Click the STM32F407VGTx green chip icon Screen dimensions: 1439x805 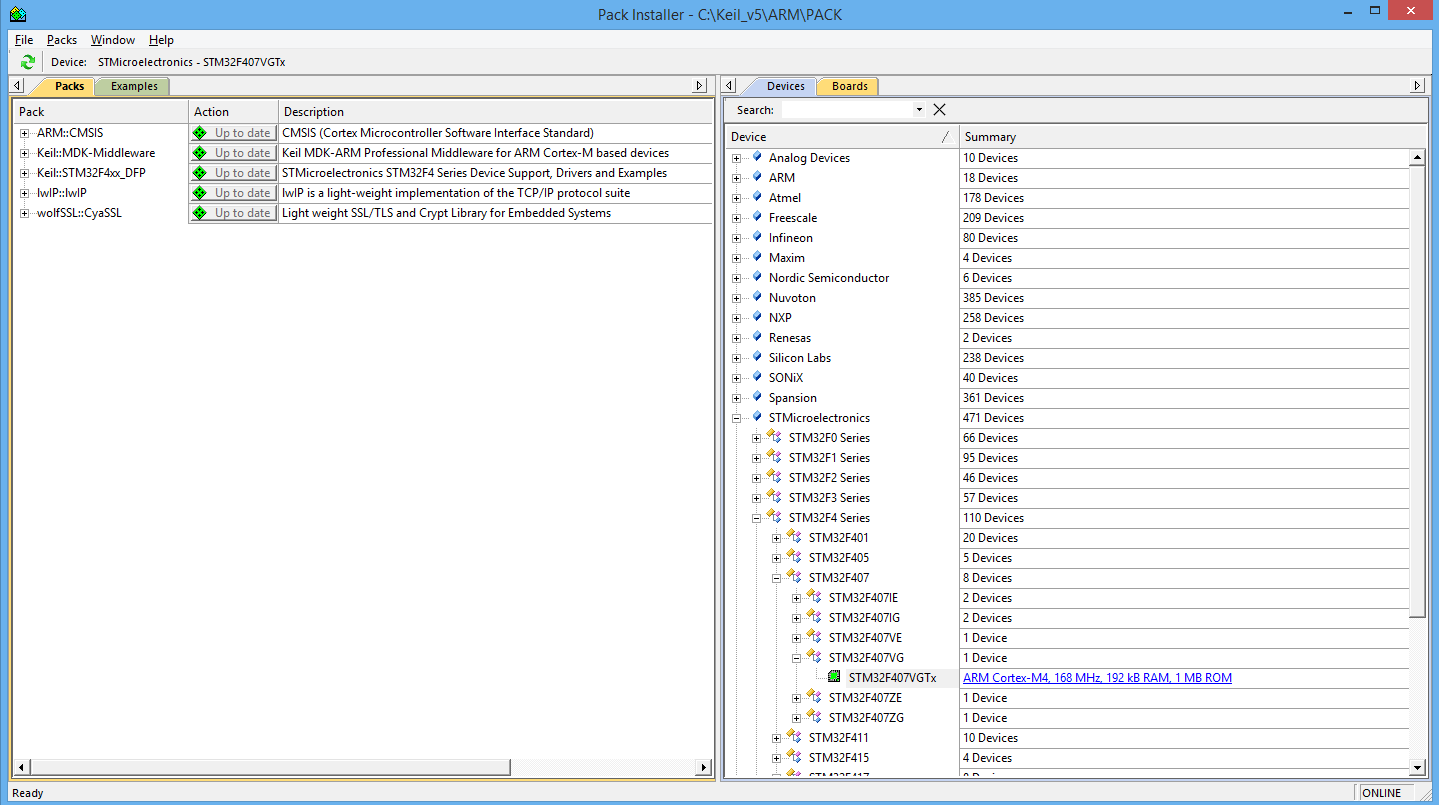(x=834, y=677)
